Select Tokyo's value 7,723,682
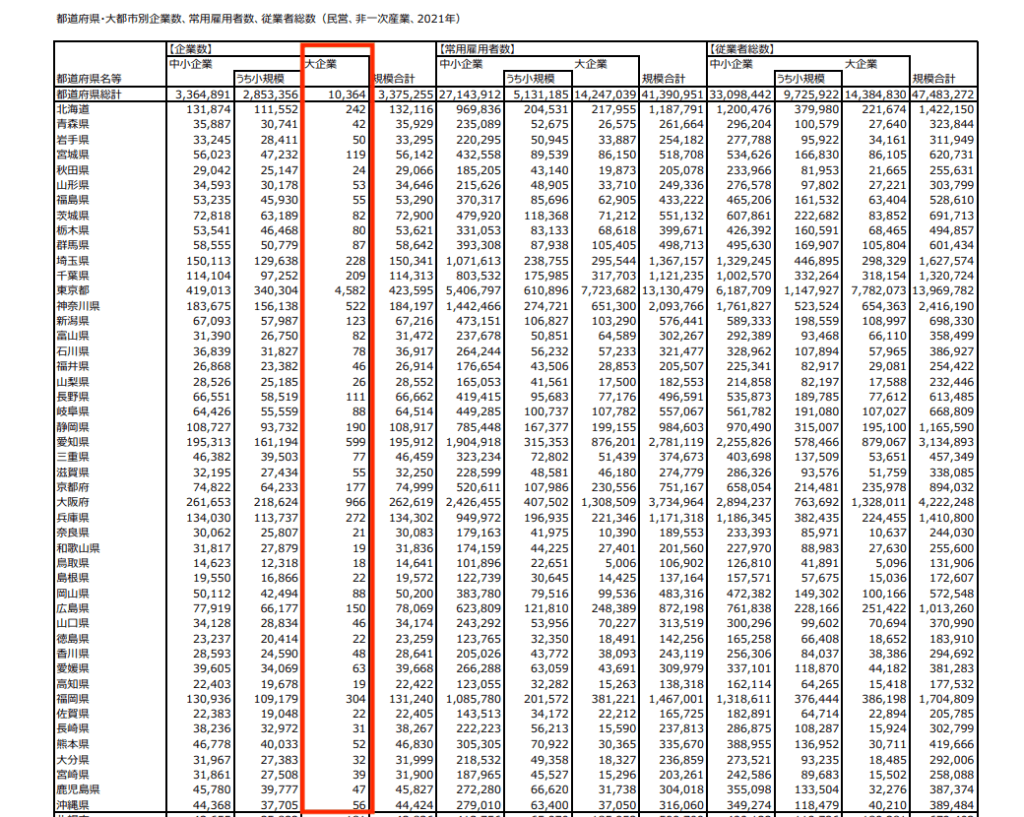The image size is (1024, 817). pyautogui.click(x=608, y=291)
